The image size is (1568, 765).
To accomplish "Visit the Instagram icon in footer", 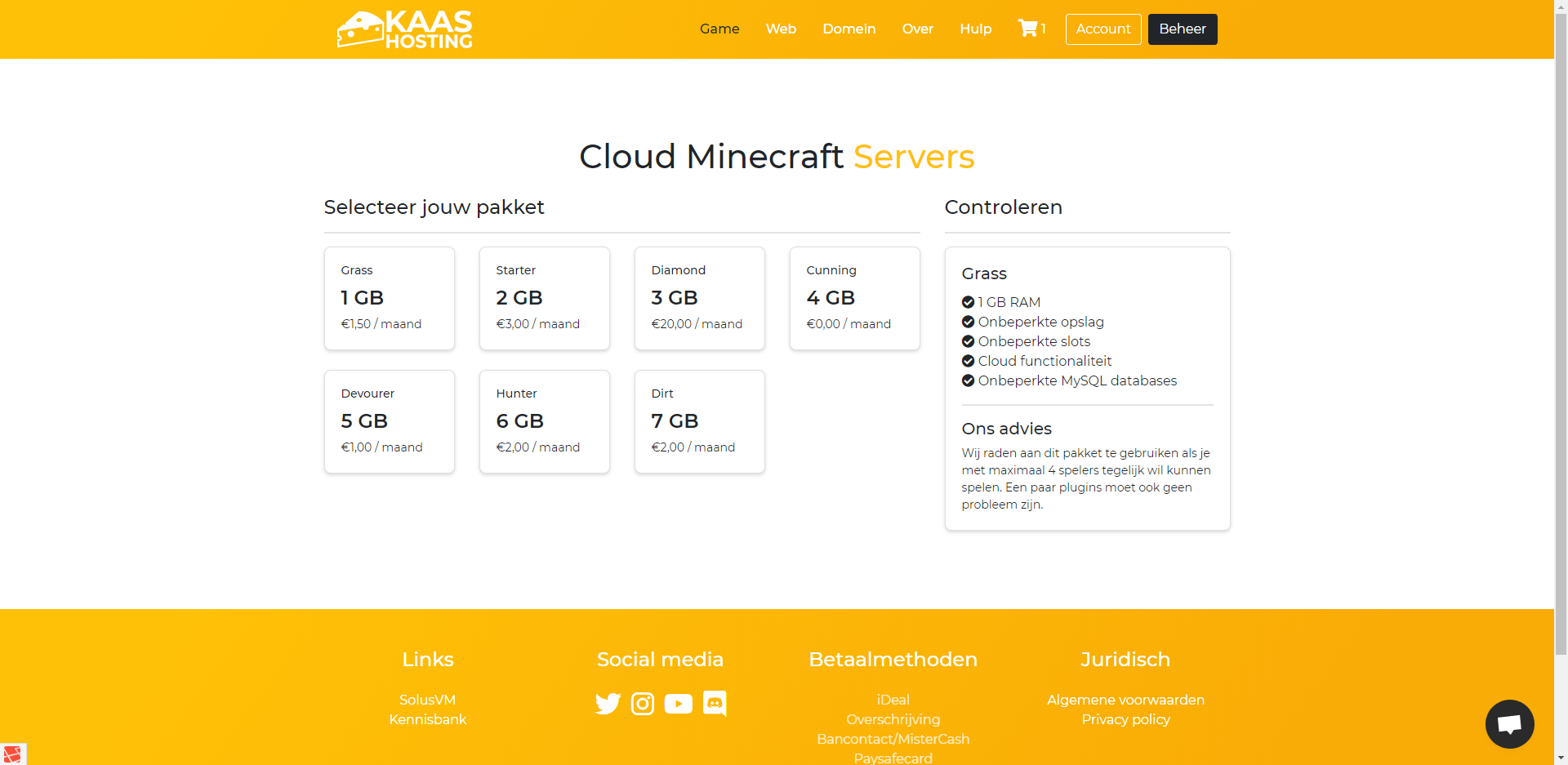I will tap(643, 704).
